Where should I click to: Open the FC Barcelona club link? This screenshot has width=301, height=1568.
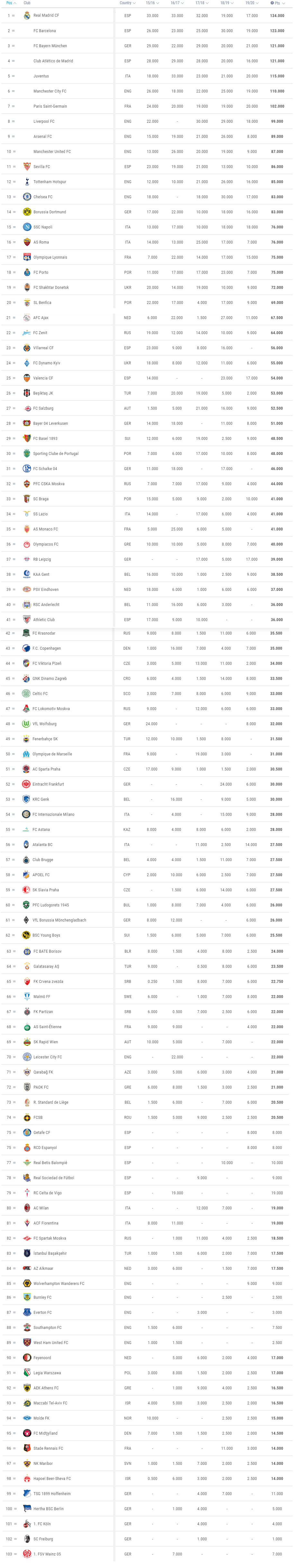tap(44, 31)
